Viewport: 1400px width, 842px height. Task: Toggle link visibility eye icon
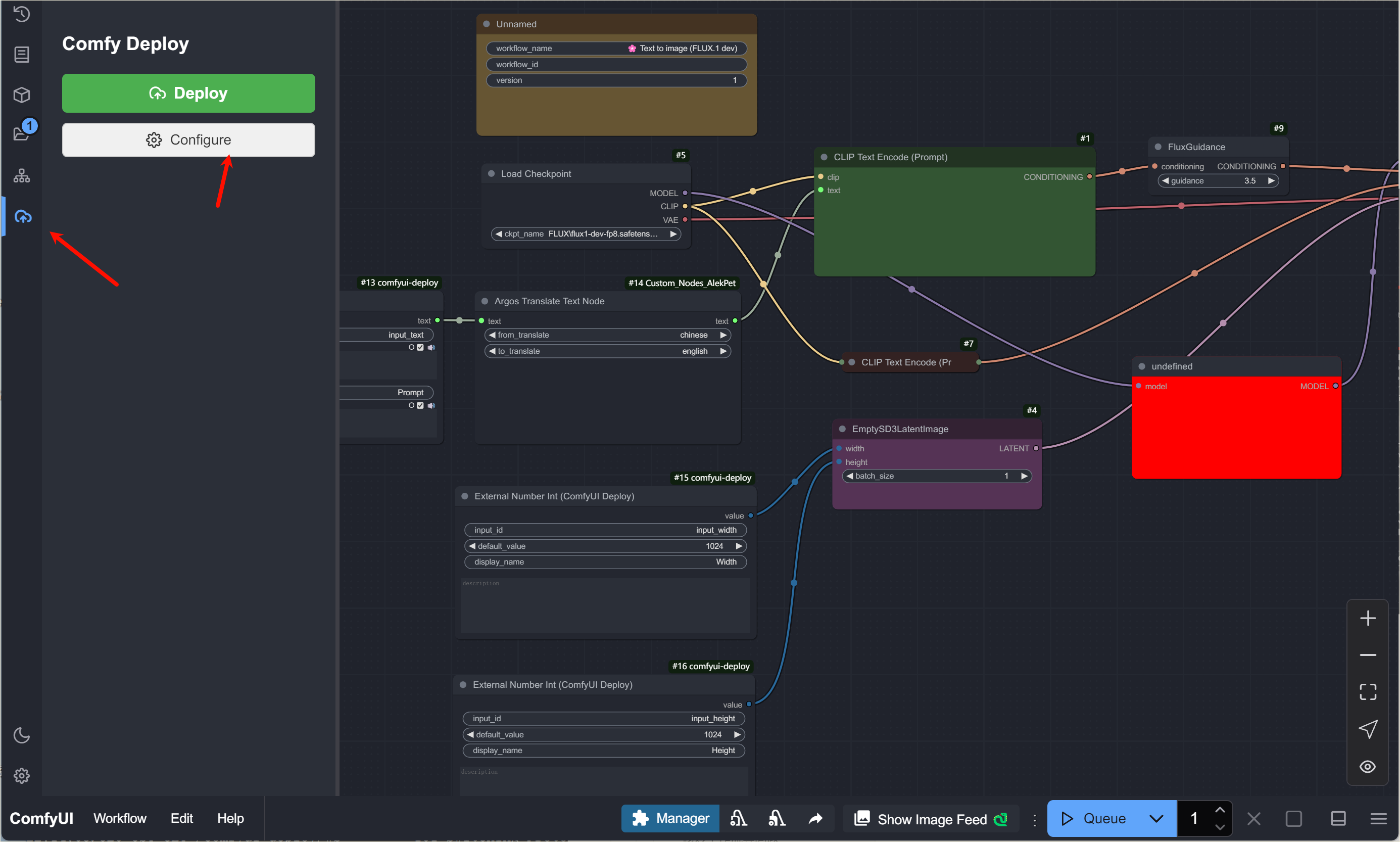(1368, 767)
